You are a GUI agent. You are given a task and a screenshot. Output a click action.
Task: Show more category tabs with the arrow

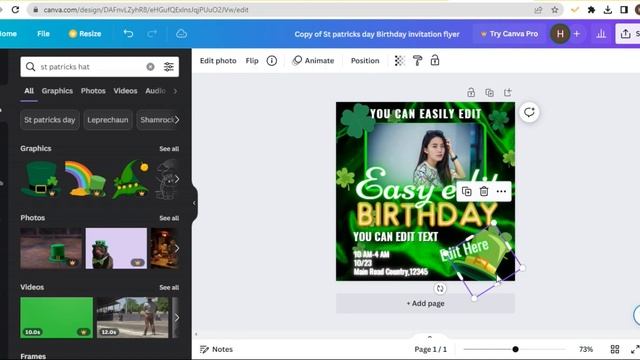click(176, 91)
